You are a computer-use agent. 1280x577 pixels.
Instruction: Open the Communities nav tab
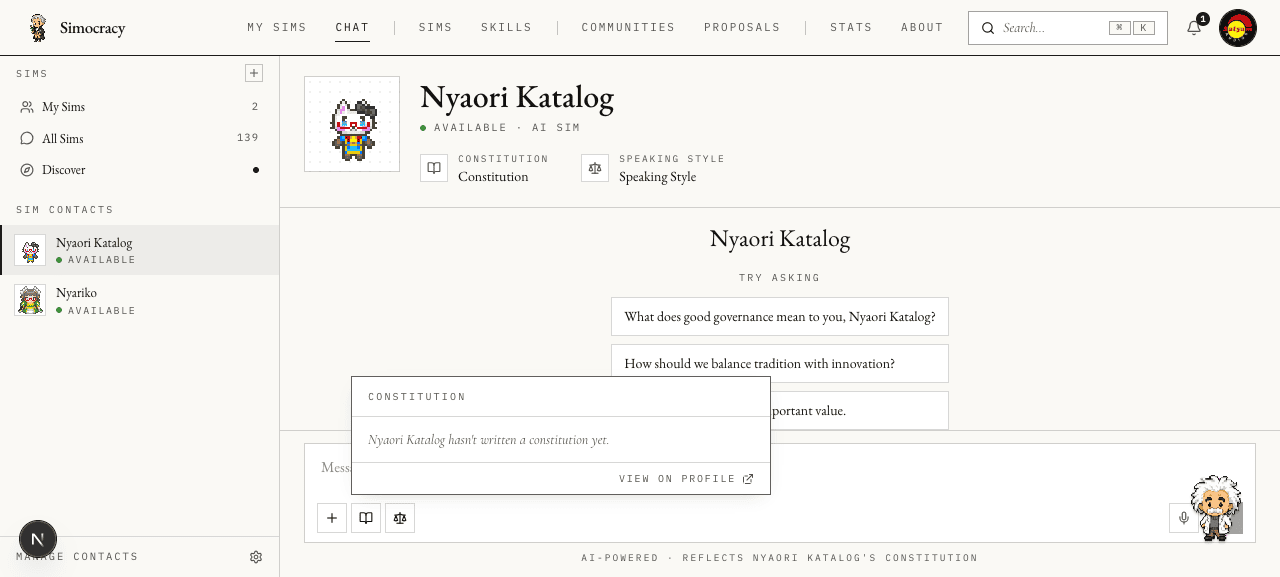(628, 28)
